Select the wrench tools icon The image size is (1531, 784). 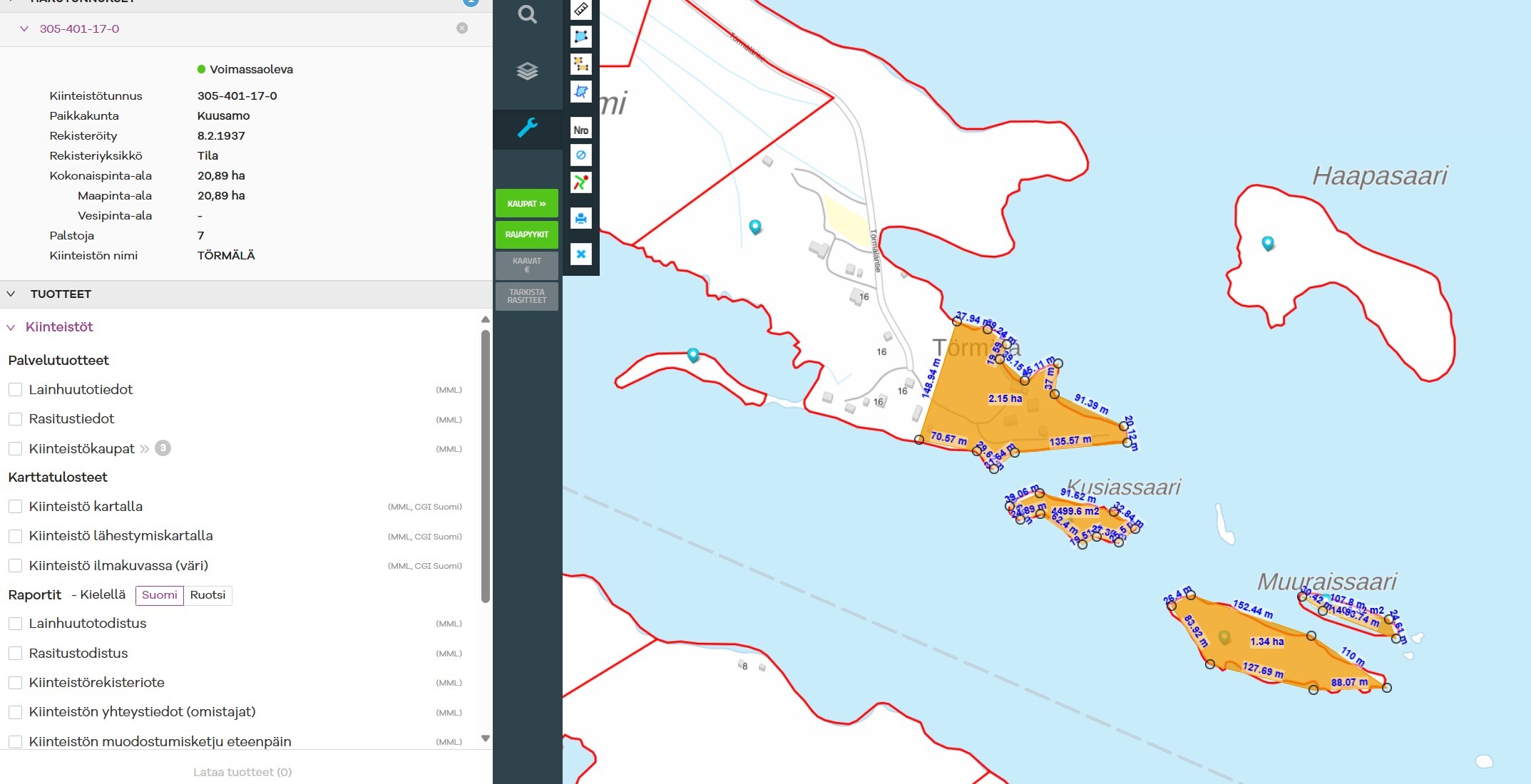coord(527,128)
